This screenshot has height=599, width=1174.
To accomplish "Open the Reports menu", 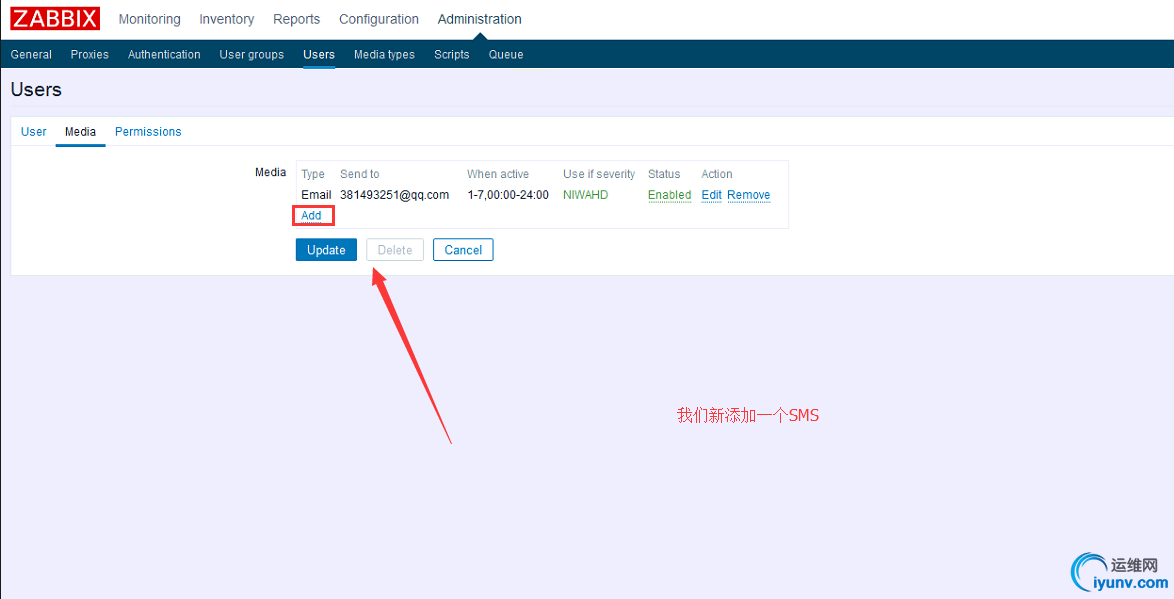I will [296, 19].
